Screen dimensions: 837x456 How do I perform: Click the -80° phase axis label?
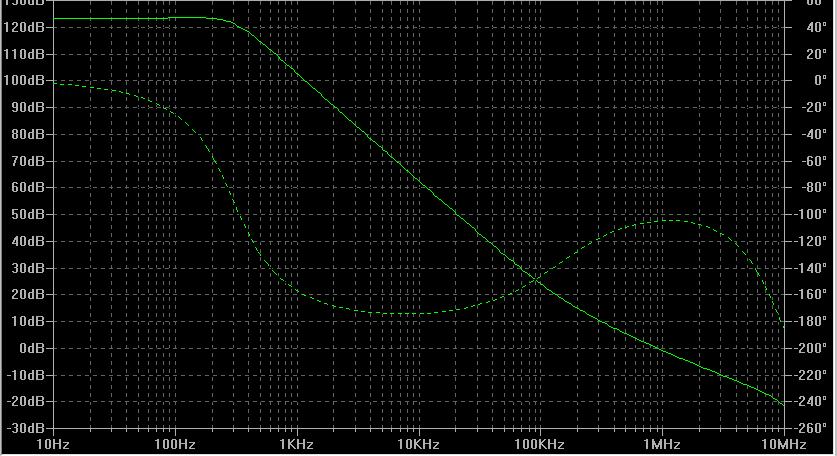[x=814, y=187]
